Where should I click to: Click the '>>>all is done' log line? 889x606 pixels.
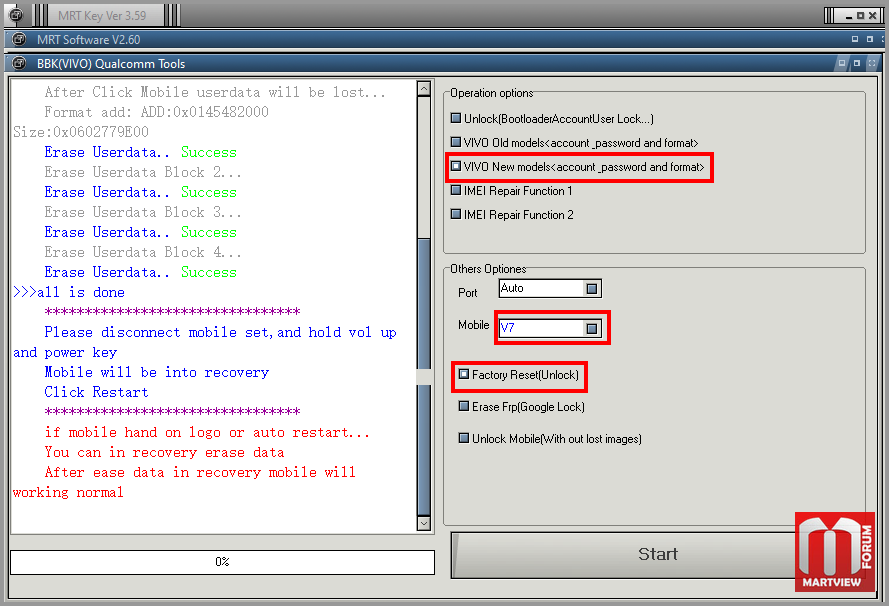[69, 293]
